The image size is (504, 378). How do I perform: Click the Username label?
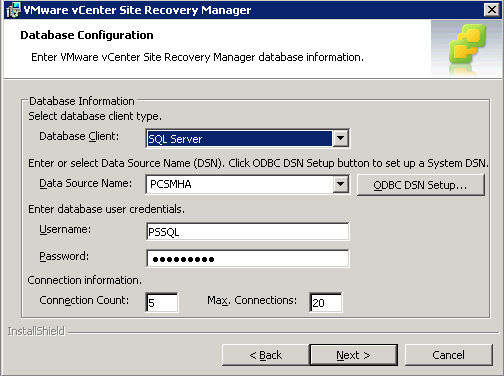65,229
